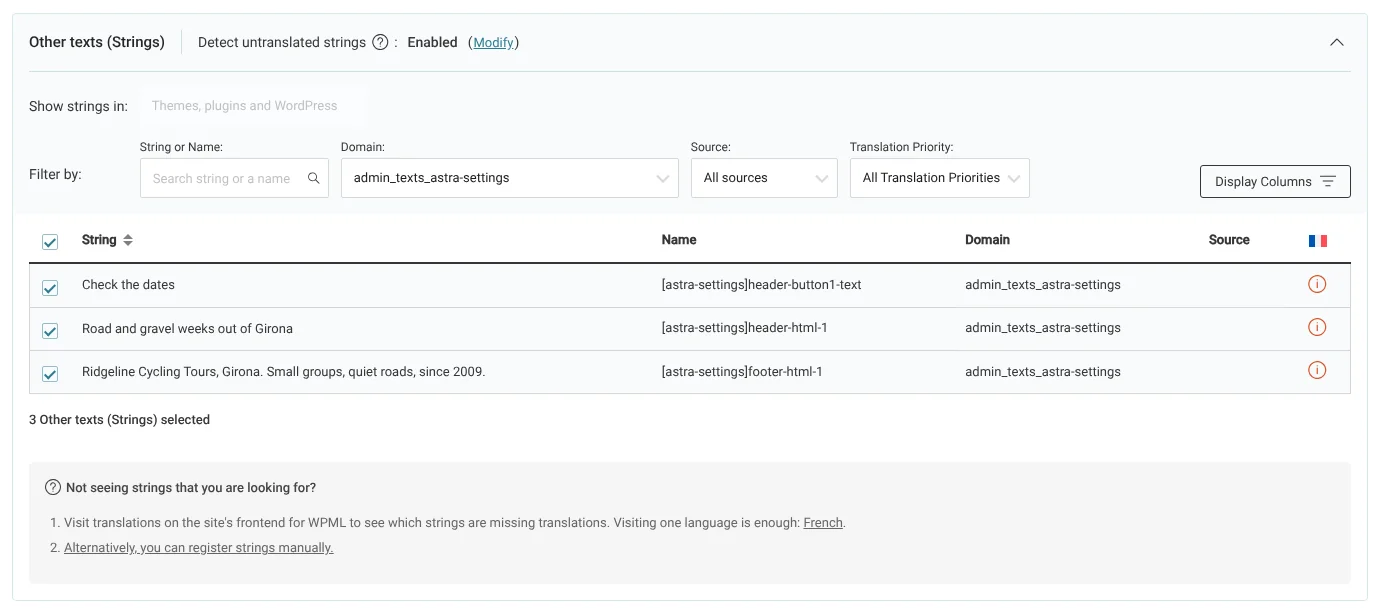Open the French frontend link
The image size is (1380, 613).
click(823, 522)
